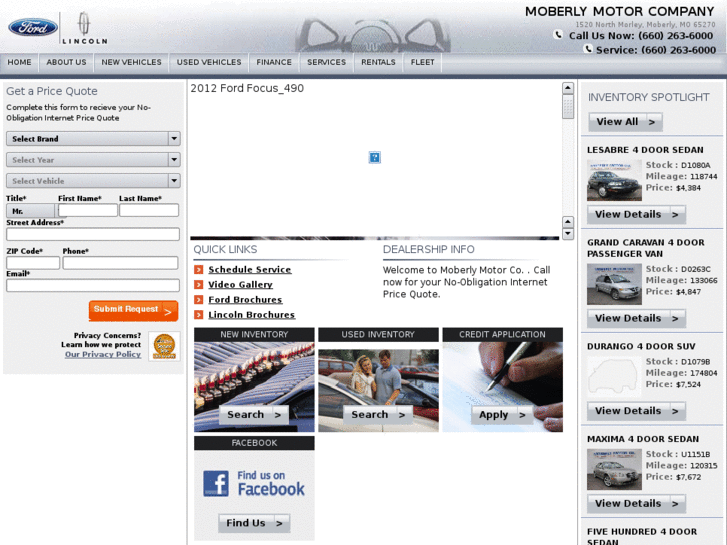
Task: Open the USED VEHICLES menu
Action: click(x=209, y=62)
